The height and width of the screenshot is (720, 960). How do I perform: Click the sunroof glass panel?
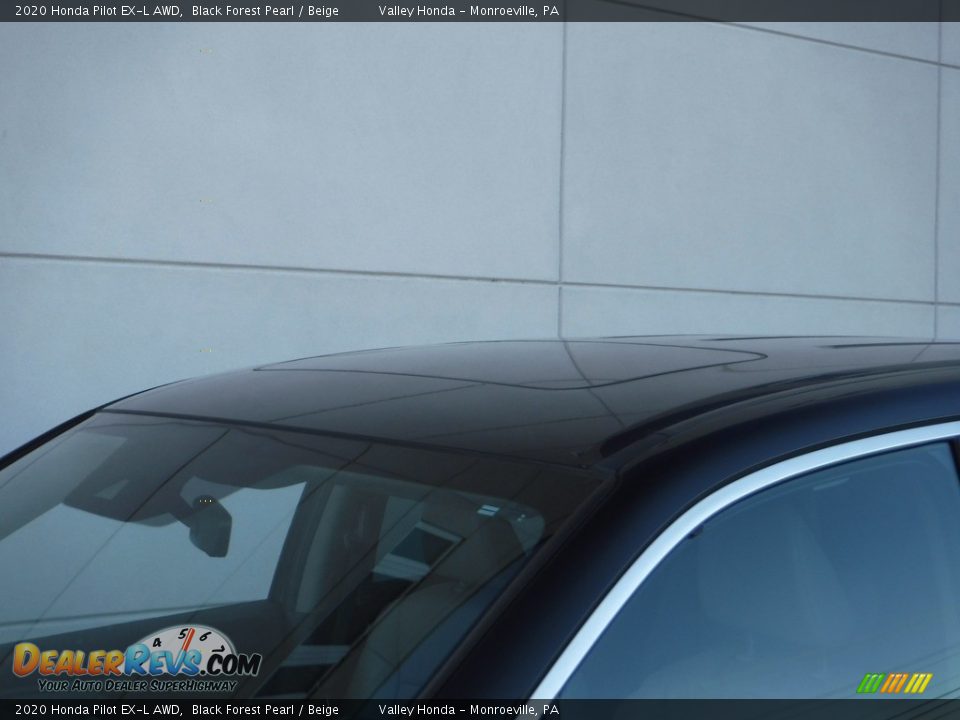pos(510,363)
